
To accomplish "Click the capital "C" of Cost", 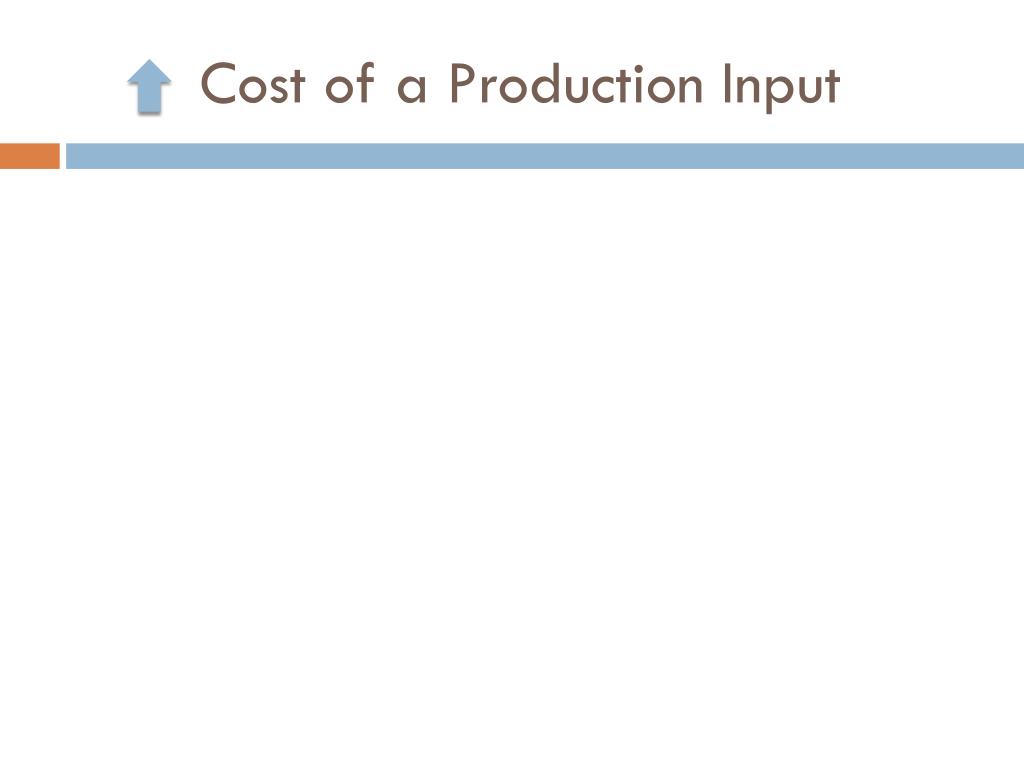I will tap(217, 84).
